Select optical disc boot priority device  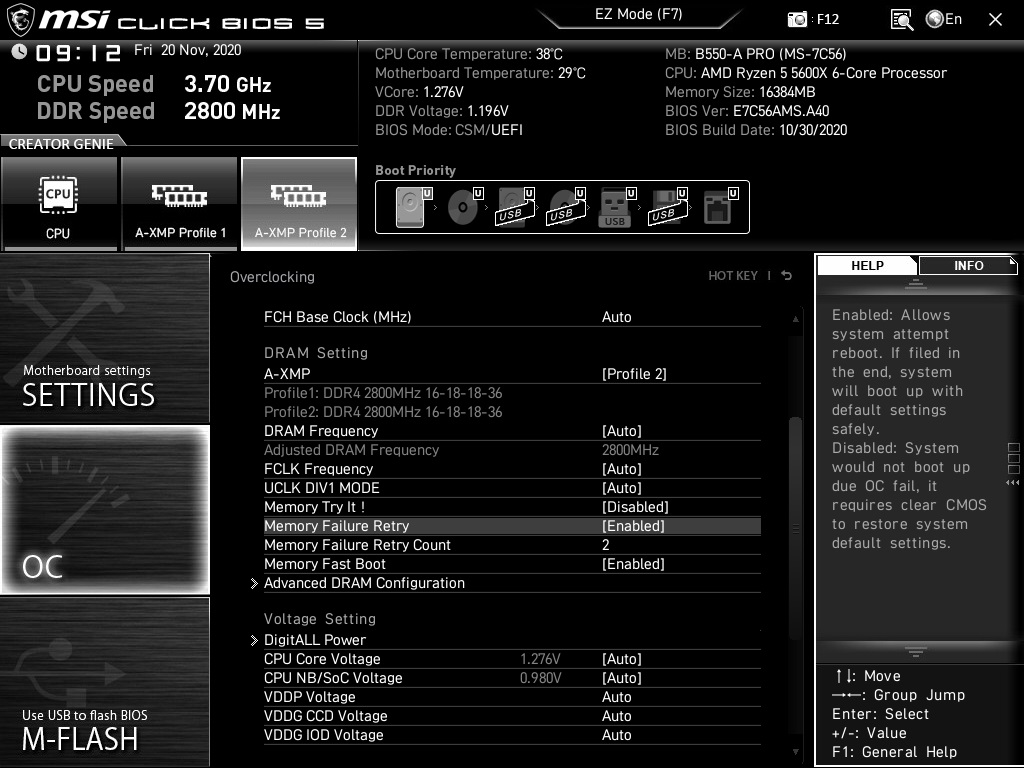[x=464, y=207]
